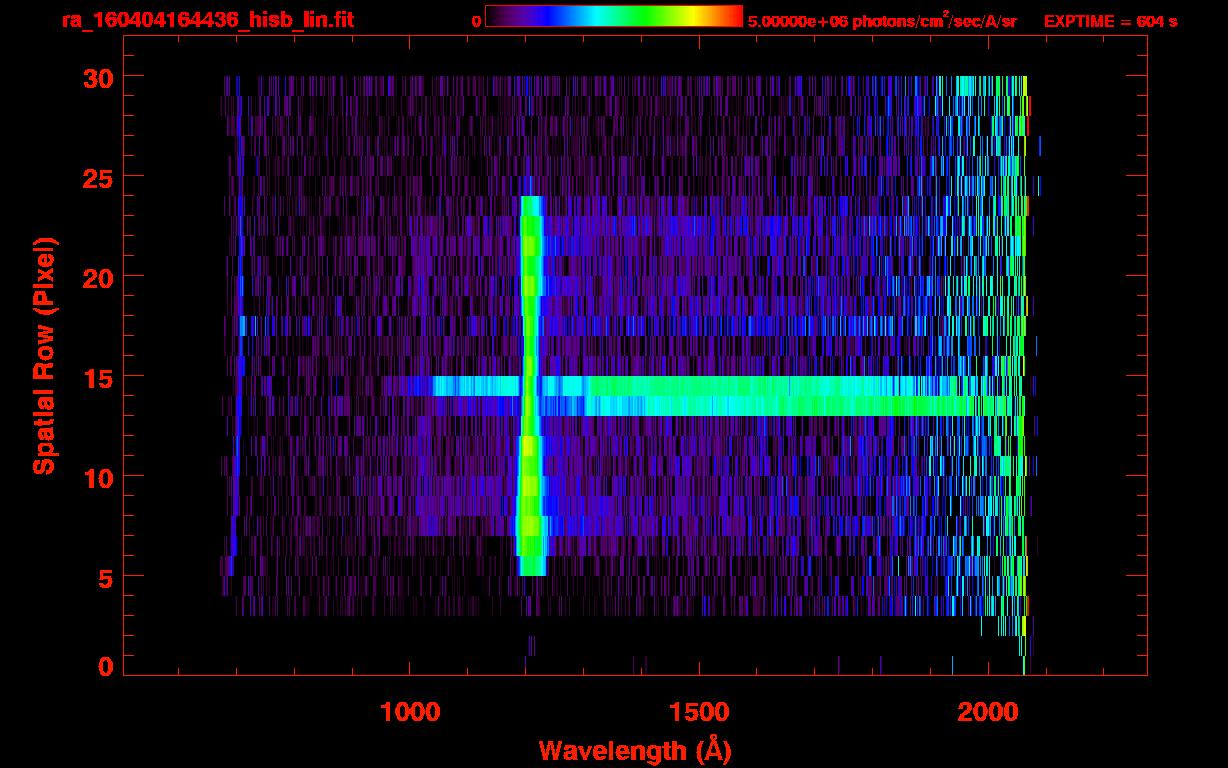Click the y-axis tick label 0
This screenshot has height=768, width=1228.
(103, 667)
